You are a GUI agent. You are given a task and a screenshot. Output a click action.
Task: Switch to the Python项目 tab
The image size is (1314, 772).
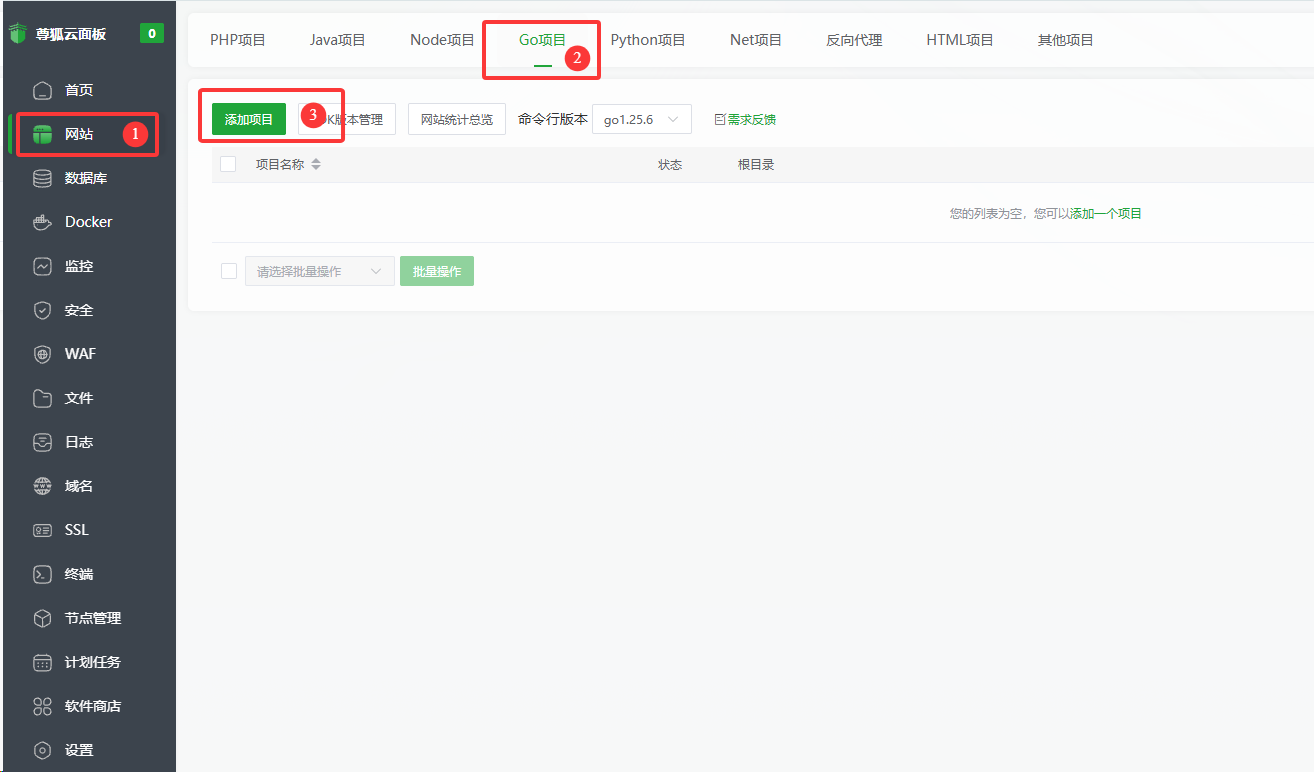(x=647, y=39)
